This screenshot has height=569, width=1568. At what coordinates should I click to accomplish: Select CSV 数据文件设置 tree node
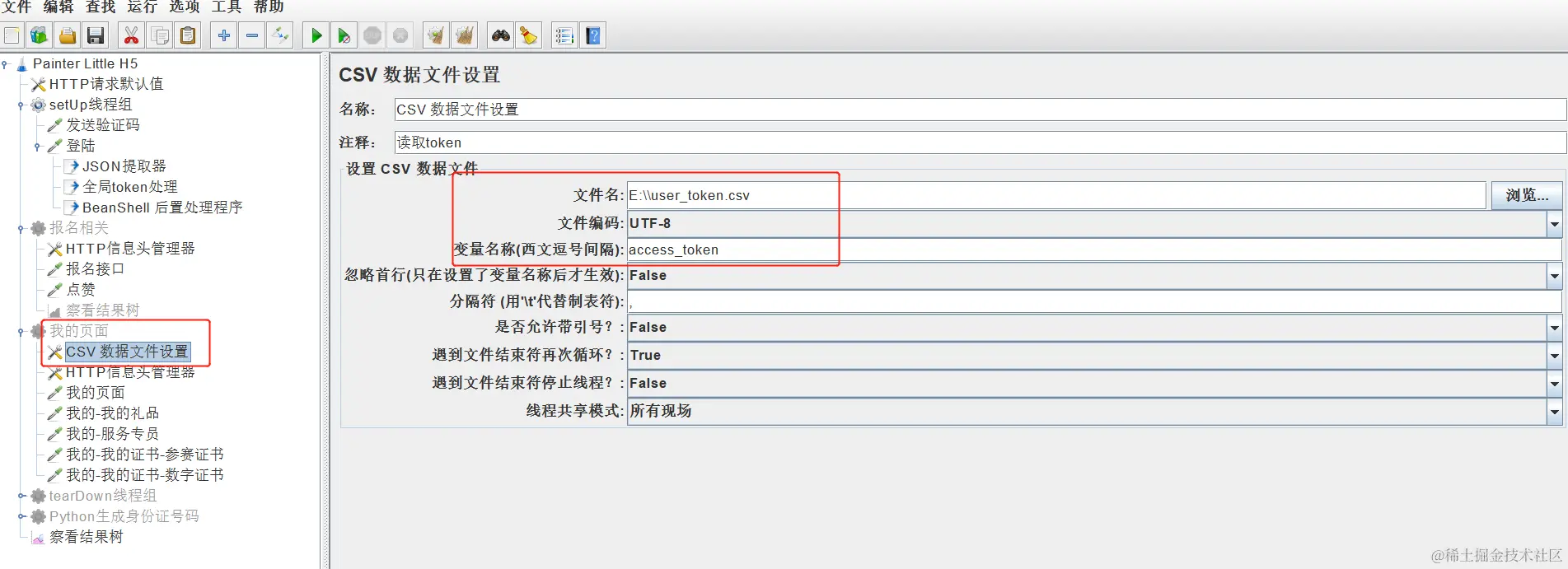[127, 352]
